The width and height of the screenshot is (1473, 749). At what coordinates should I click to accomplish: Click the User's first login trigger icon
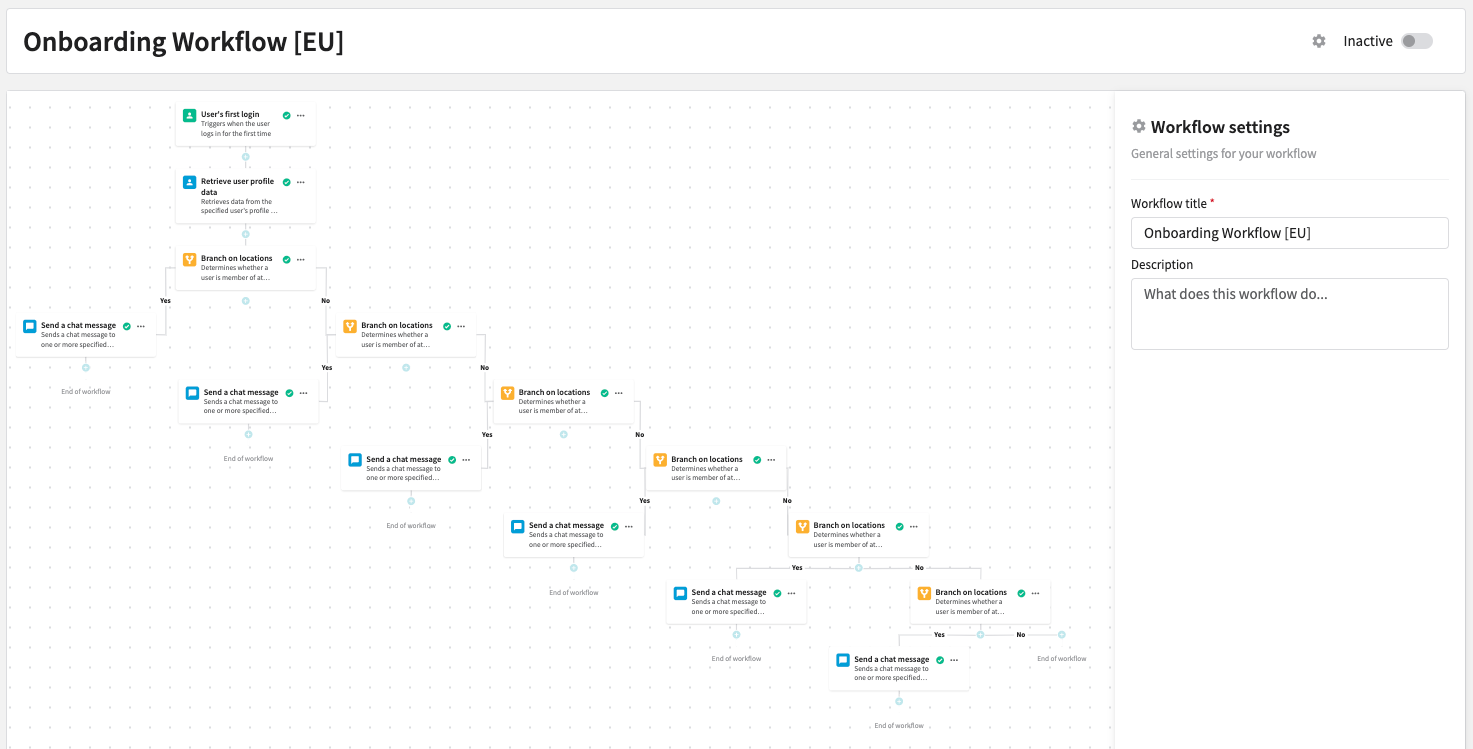coord(189,116)
